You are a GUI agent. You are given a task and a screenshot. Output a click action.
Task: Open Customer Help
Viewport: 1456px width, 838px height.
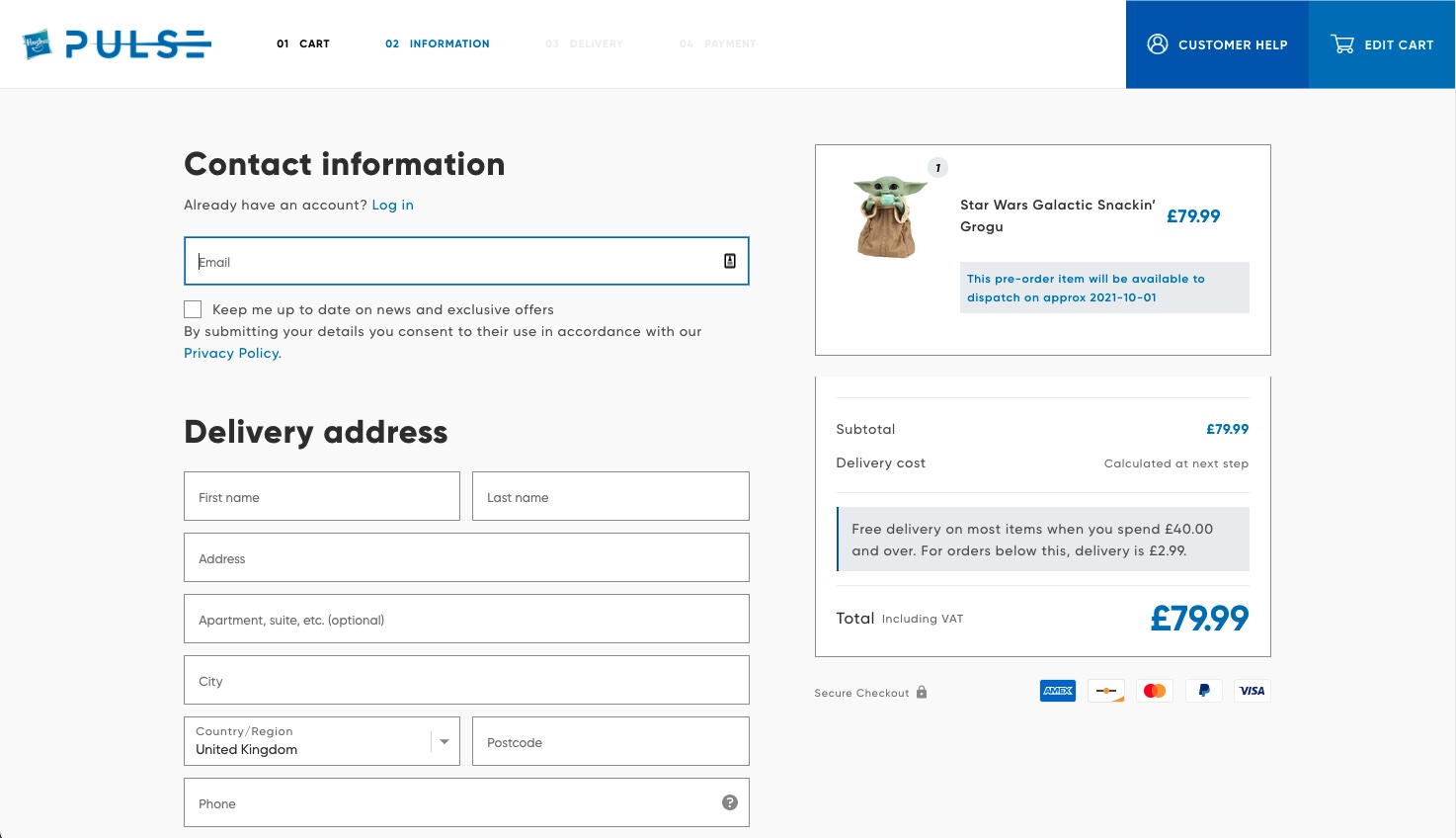[1217, 44]
